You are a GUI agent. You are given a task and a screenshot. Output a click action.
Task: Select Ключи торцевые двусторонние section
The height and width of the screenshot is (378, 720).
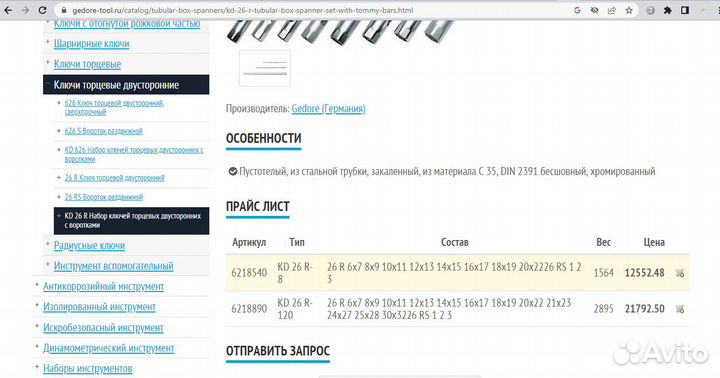(126, 85)
